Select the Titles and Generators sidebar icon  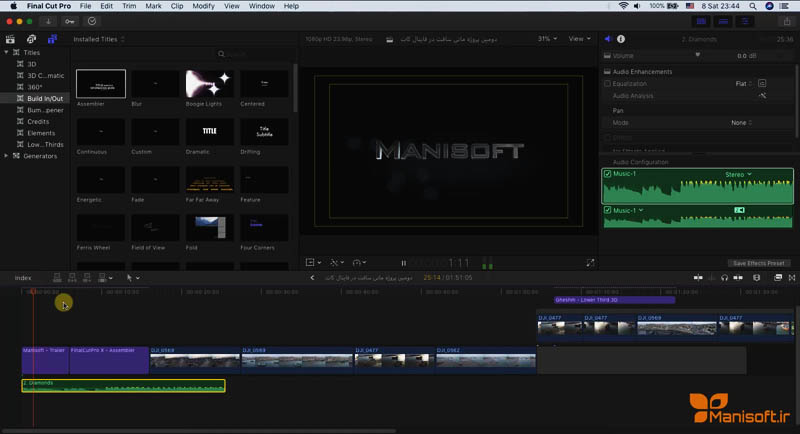[x=52, y=39]
